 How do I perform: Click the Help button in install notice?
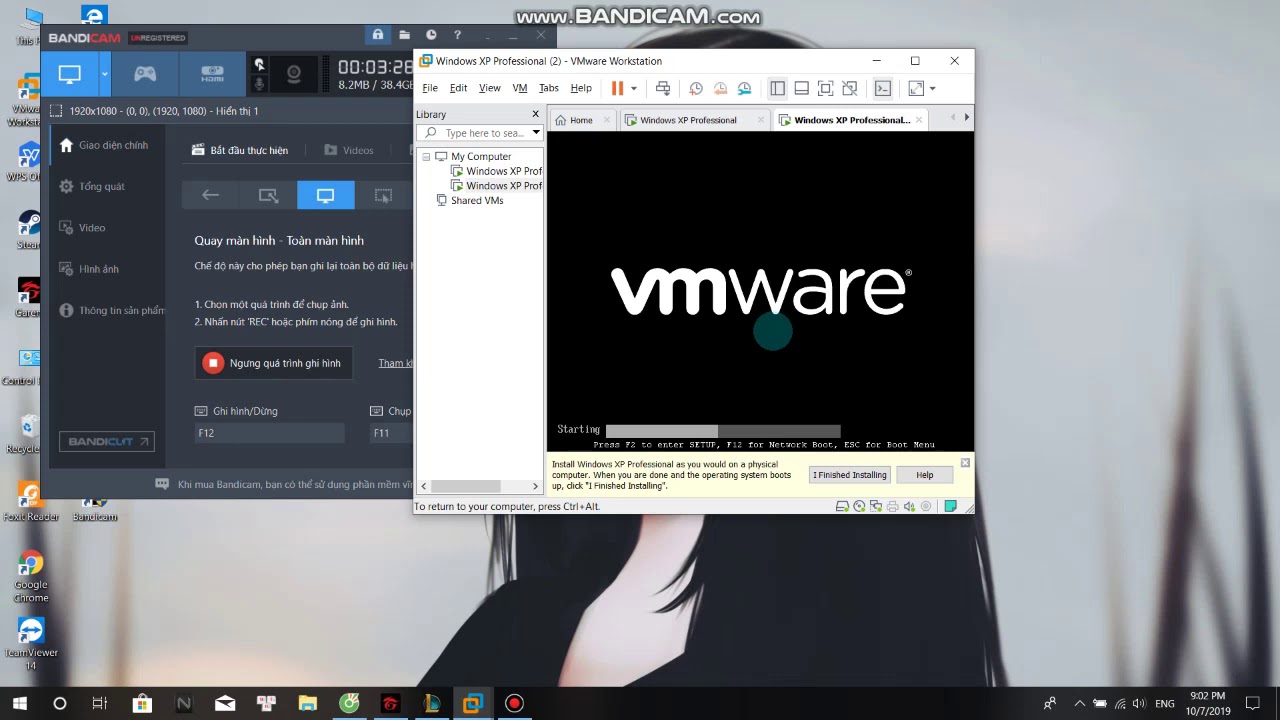click(924, 475)
